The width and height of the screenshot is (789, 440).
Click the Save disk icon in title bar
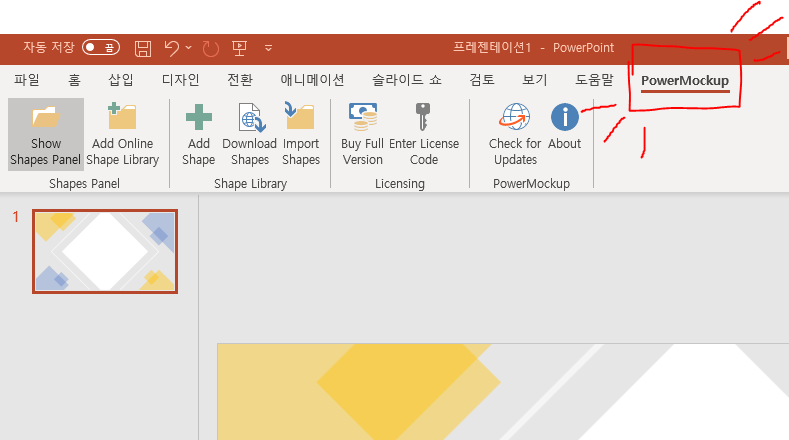tap(143, 48)
